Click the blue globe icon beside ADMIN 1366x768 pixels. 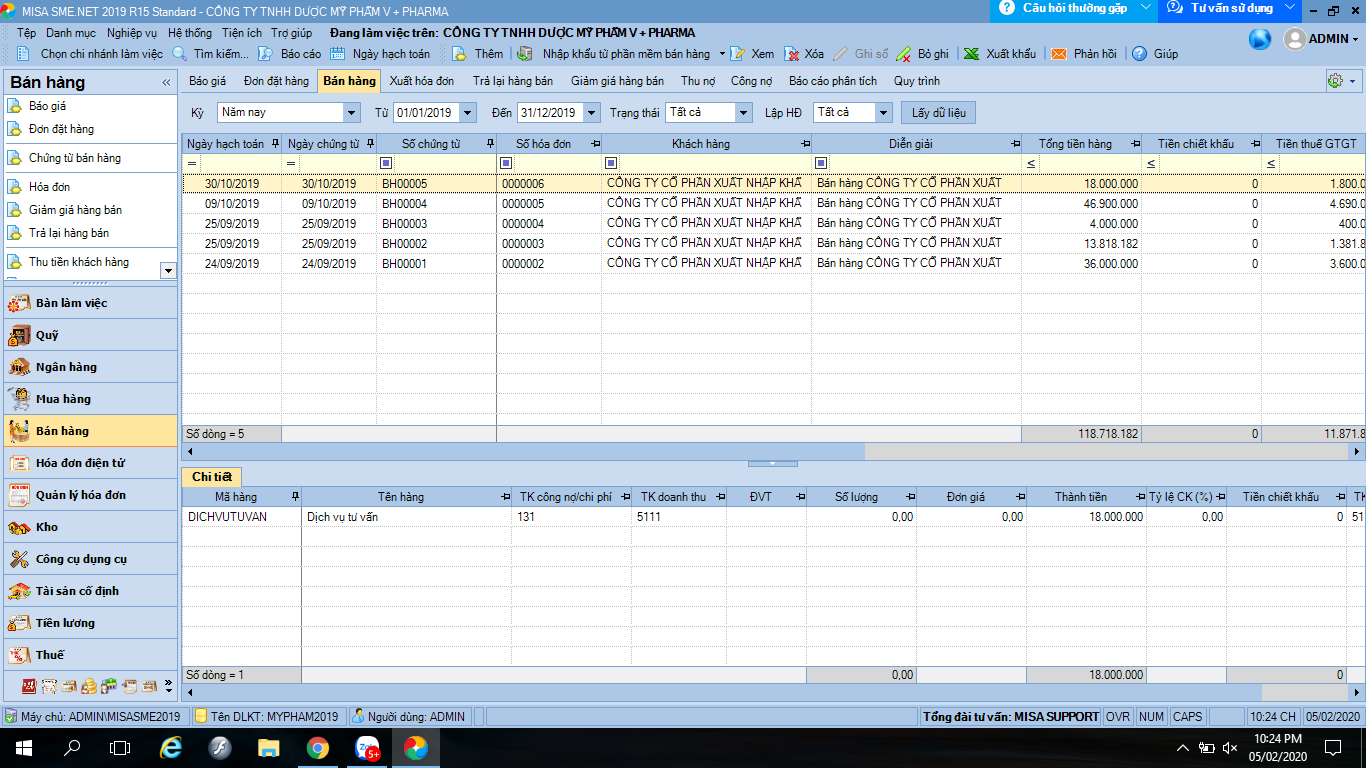pyautogui.click(x=1260, y=39)
